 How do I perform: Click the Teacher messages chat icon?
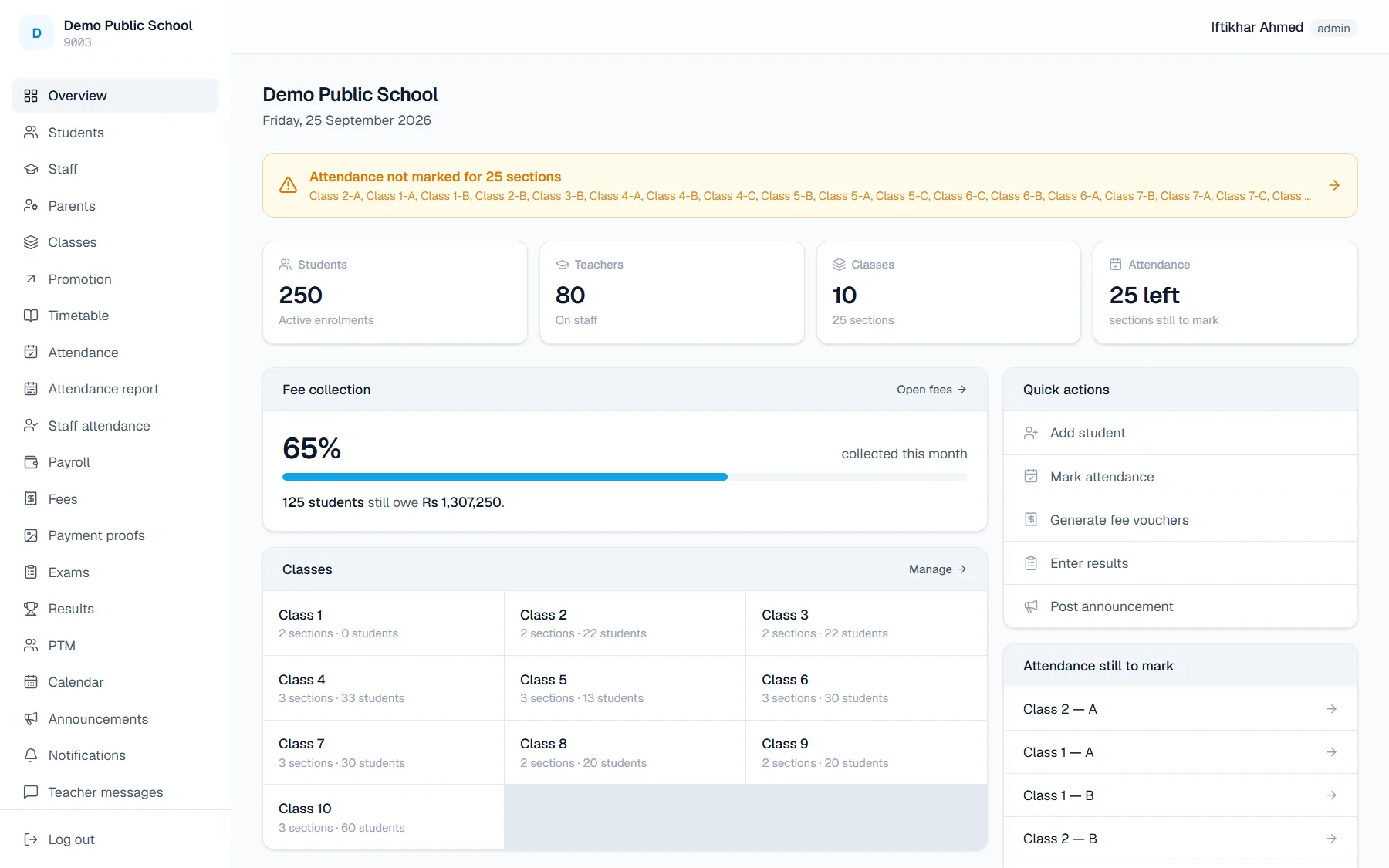[31, 792]
